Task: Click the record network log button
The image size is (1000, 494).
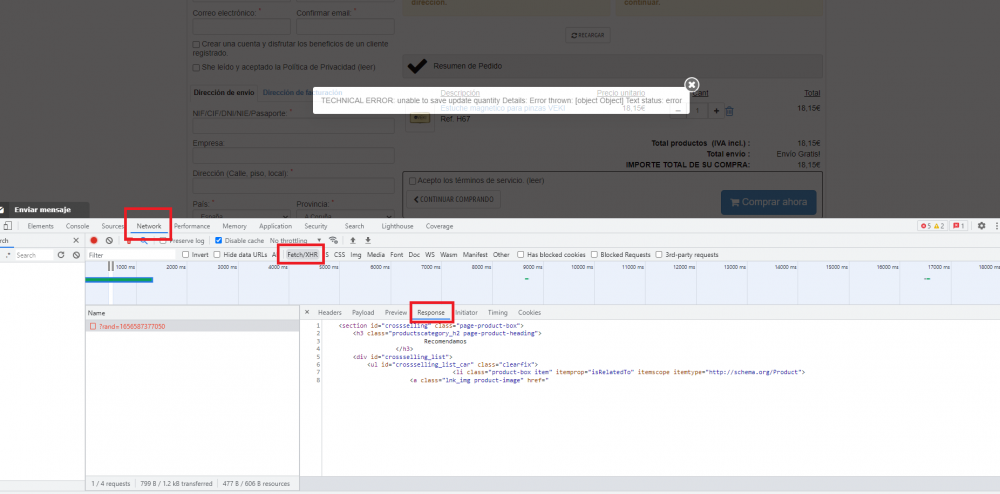Action: tap(94, 241)
